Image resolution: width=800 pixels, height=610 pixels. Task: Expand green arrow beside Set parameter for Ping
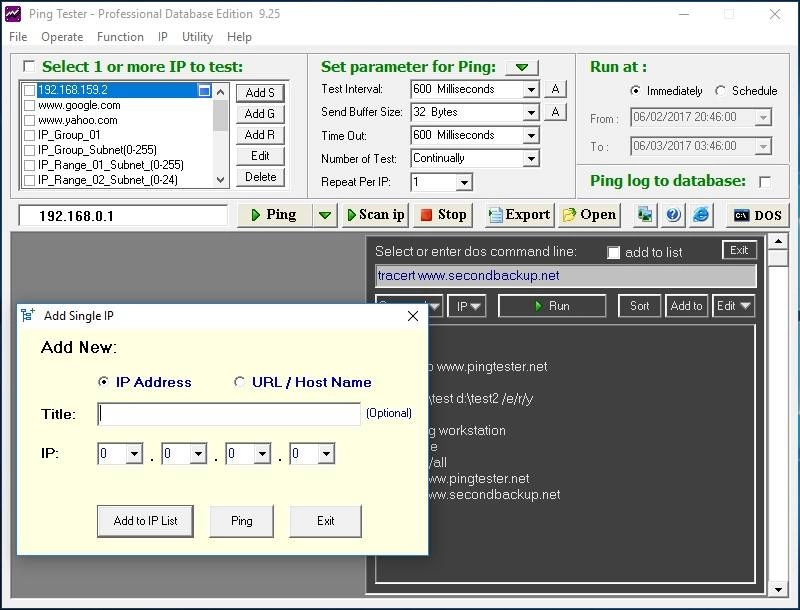click(521, 67)
